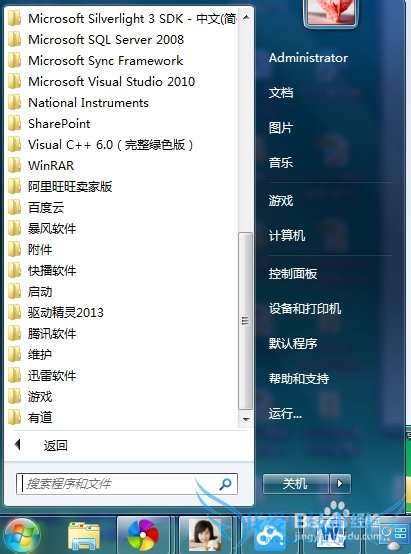The width and height of the screenshot is (411, 554).
Task: Open Windows Explorer from the taskbar
Action: [x=84, y=536]
